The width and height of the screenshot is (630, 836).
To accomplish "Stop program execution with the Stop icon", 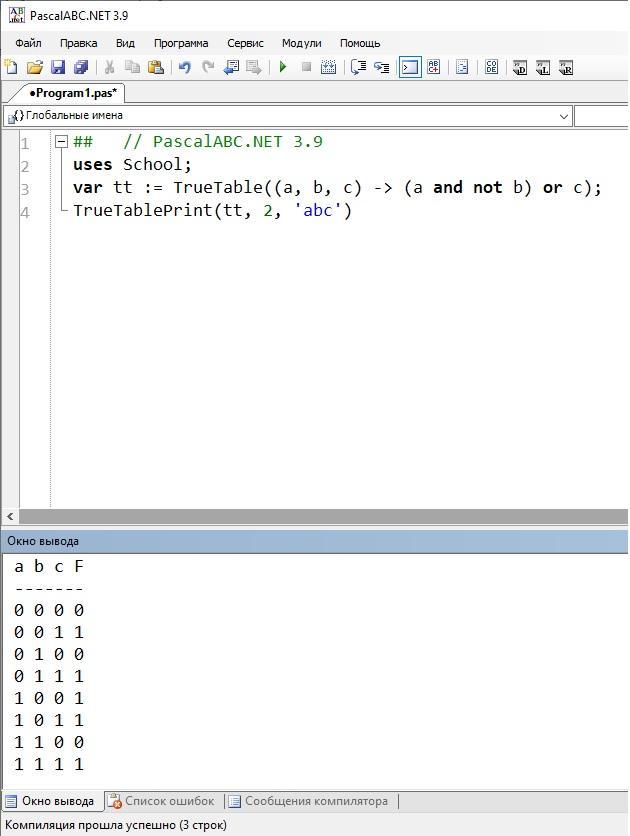I will (x=306, y=67).
